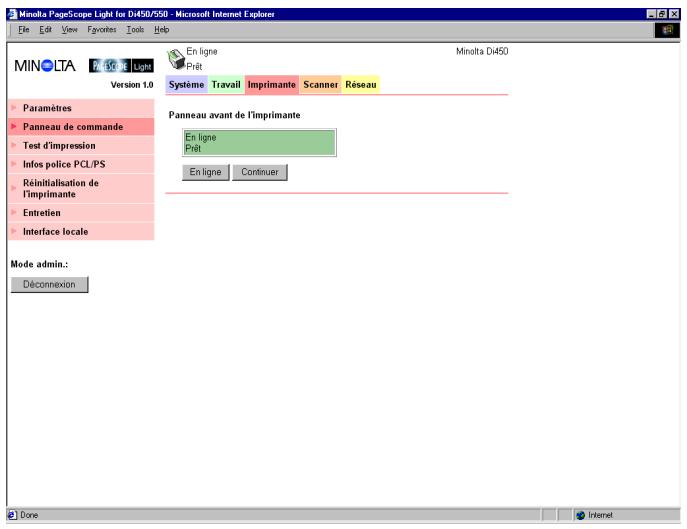Open the Tools menu
Image resolution: width=687 pixels, height=529 pixels.
[x=135, y=29]
